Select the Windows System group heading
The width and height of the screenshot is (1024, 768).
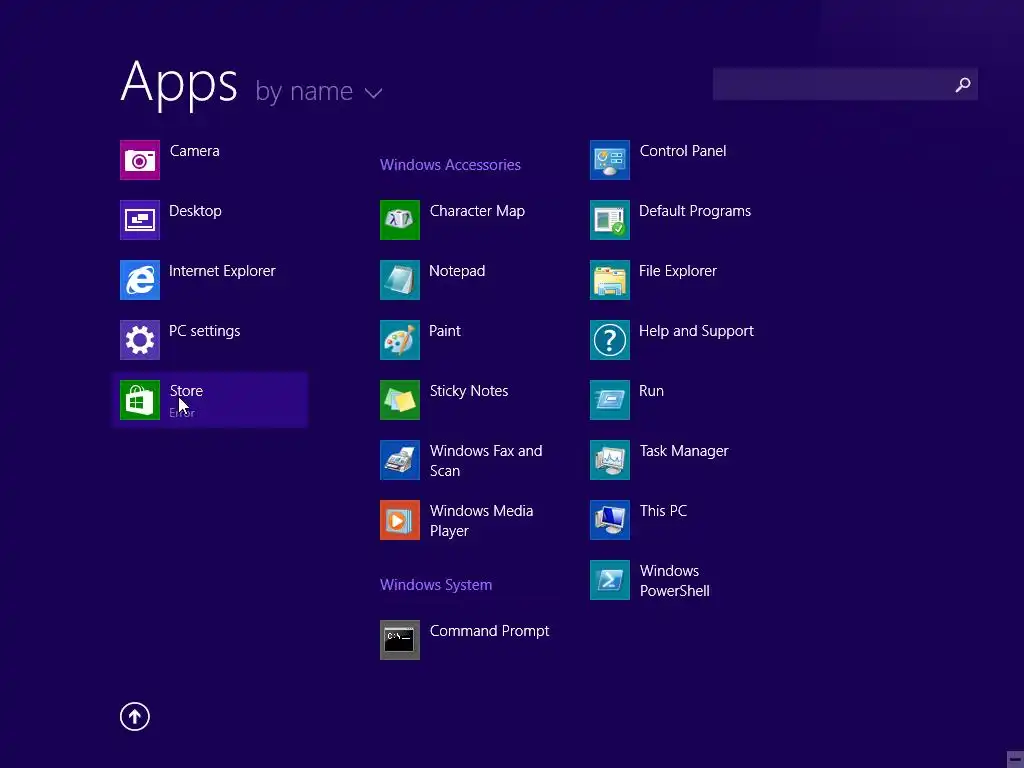436,584
